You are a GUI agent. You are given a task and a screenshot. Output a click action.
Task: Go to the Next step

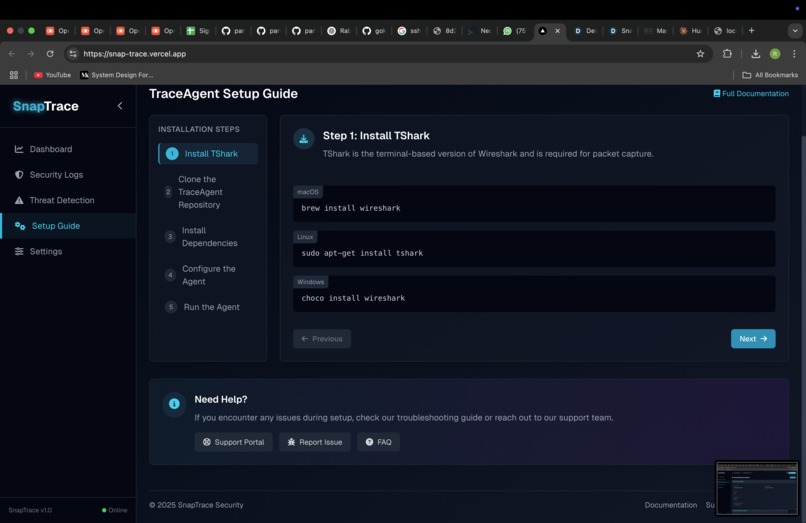click(x=753, y=339)
